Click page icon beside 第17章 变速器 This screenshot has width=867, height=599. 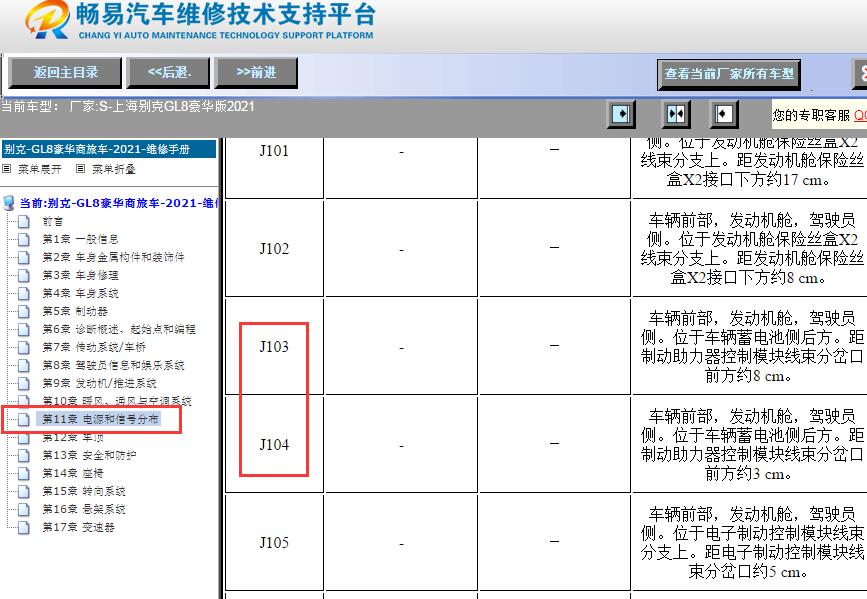click(24, 527)
